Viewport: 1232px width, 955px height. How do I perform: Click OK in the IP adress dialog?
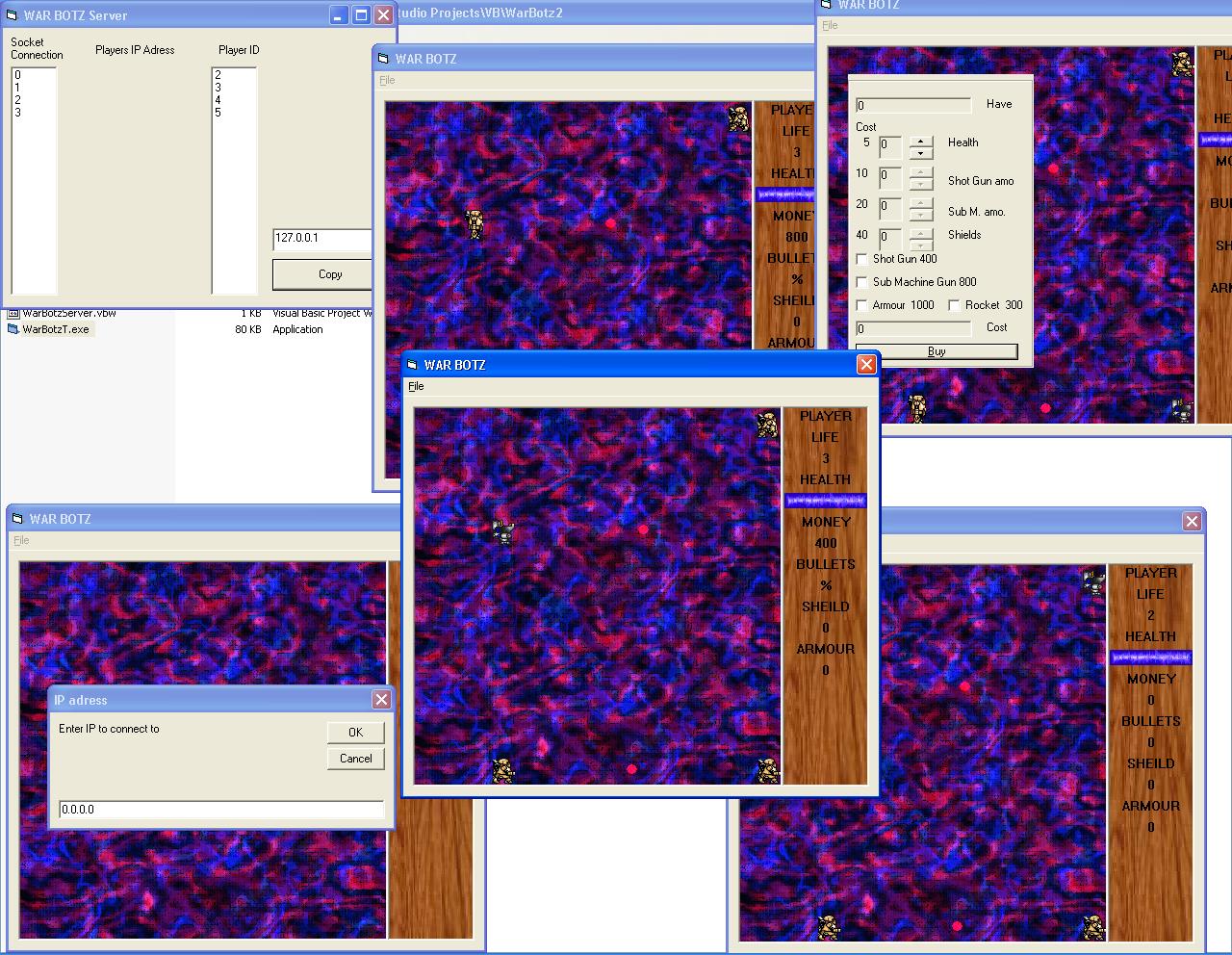pos(355,733)
